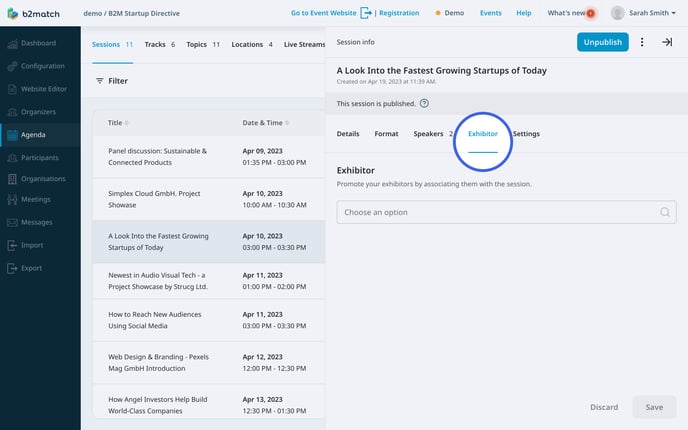Image resolution: width=688 pixels, height=430 pixels.
Task: Click the Organizers people icon
Action: tap(12, 112)
